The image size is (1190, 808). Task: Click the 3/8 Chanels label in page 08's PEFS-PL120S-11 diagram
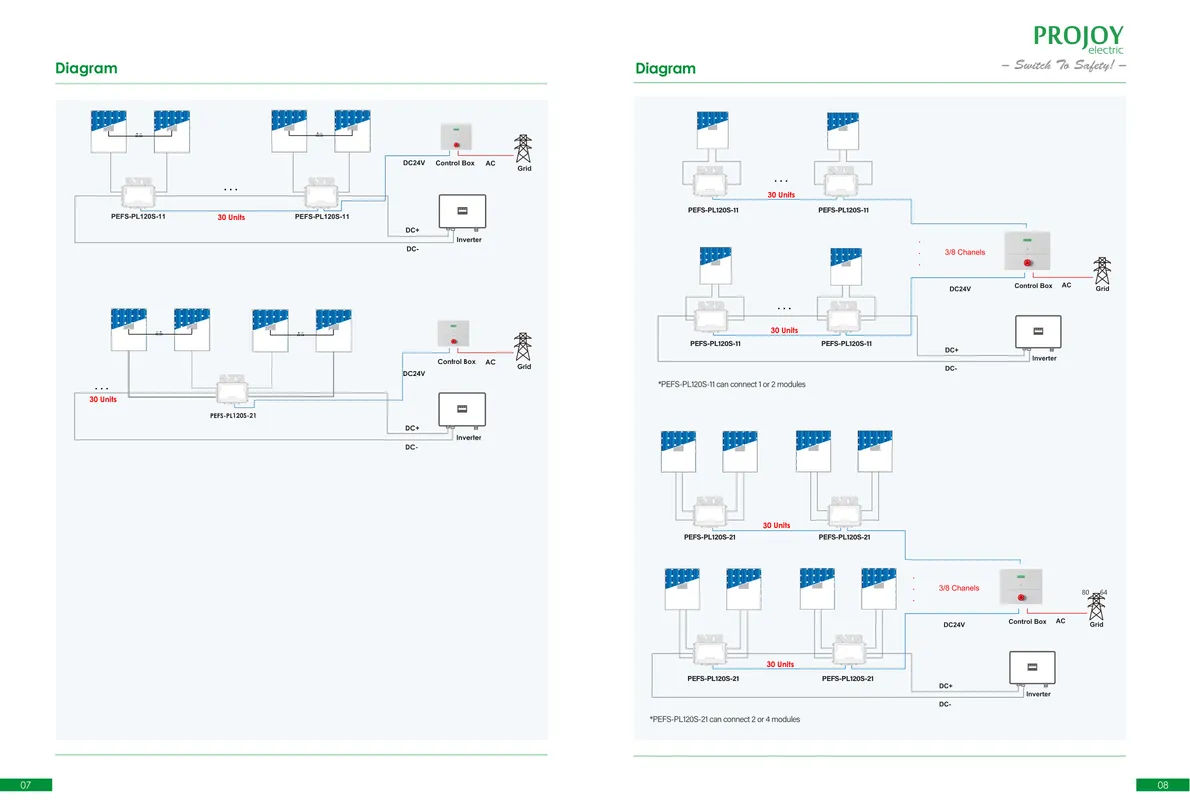click(965, 252)
